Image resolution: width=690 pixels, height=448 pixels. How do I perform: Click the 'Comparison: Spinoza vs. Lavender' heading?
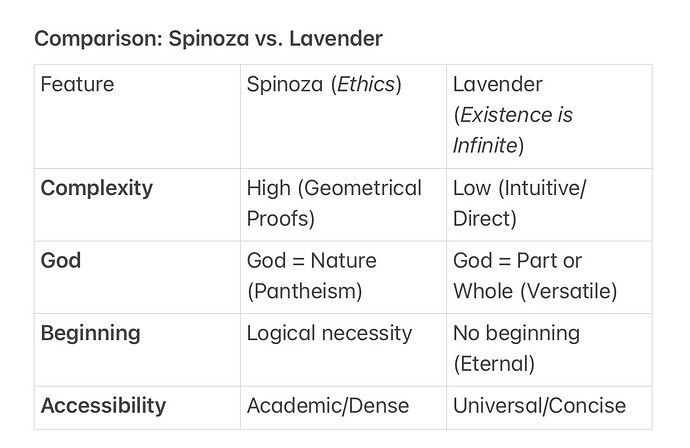click(209, 39)
